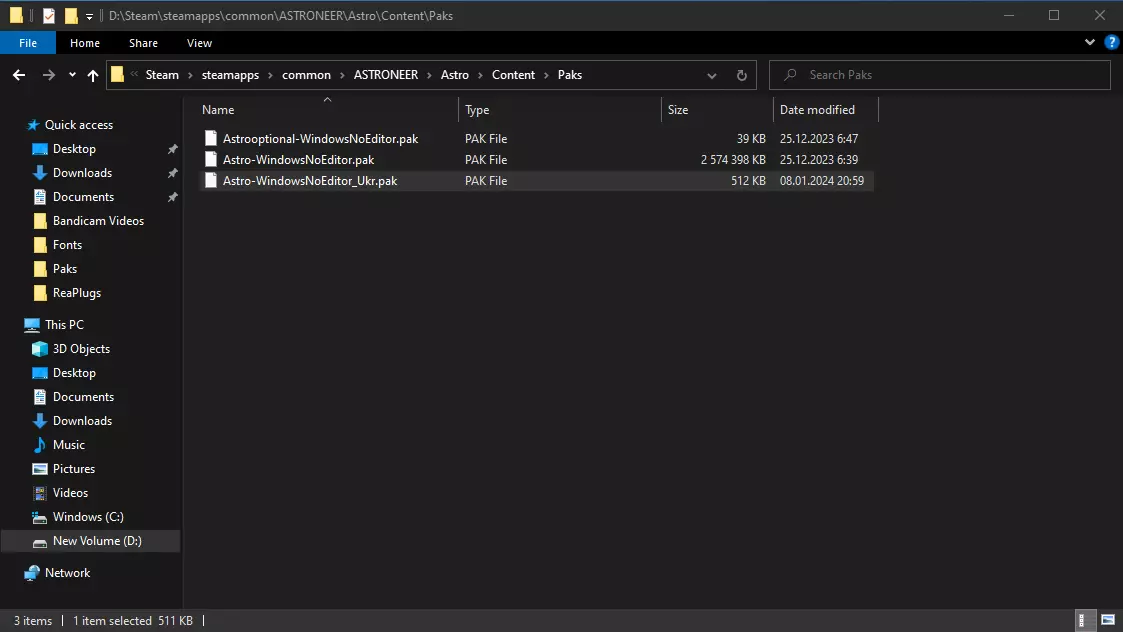Click pin icon next to Downloads
Screen dimensions: 1123x632
[x=173, y=173]
